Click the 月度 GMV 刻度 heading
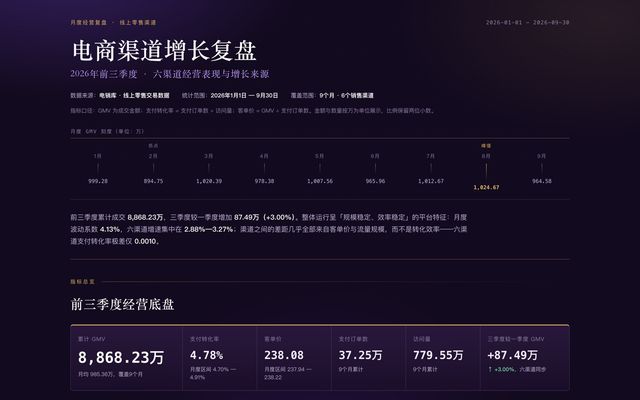 (107, 131)
